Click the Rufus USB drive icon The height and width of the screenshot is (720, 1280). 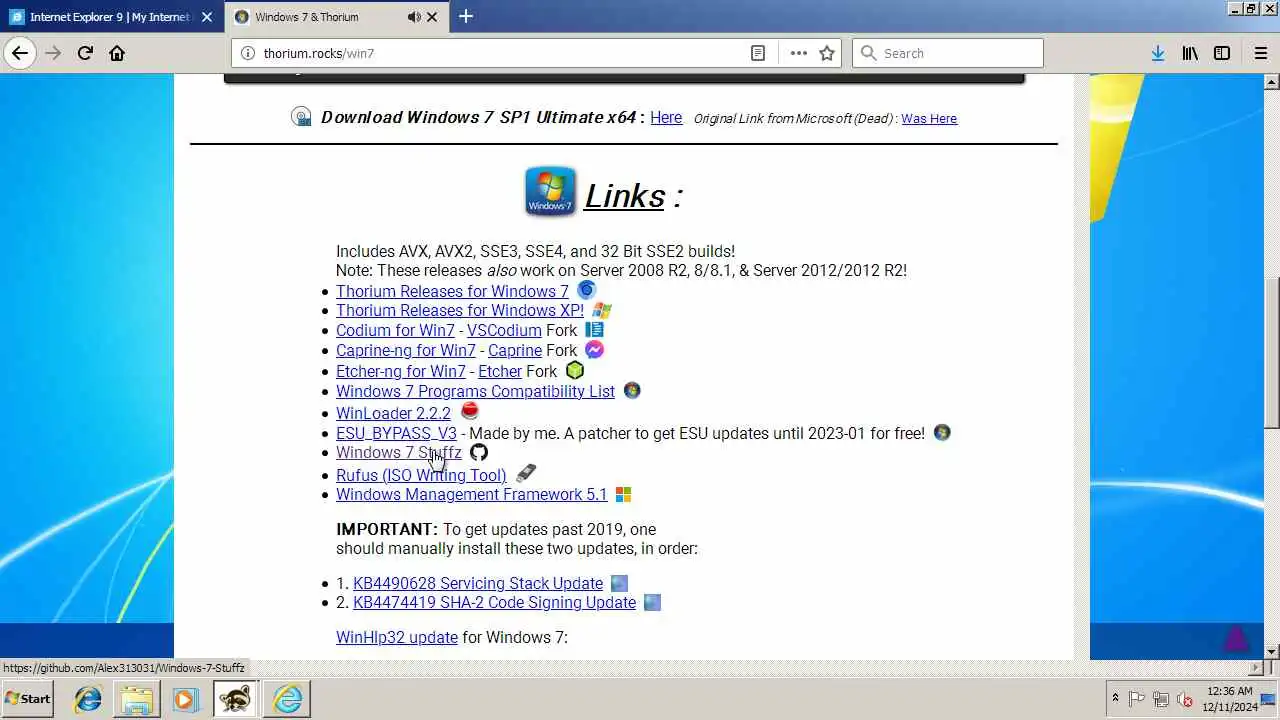pyautogui.click(x=526, y=473)
